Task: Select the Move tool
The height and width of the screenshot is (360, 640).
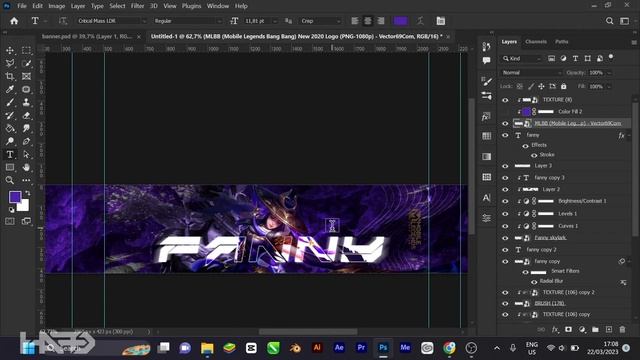Action: [10, 50]
